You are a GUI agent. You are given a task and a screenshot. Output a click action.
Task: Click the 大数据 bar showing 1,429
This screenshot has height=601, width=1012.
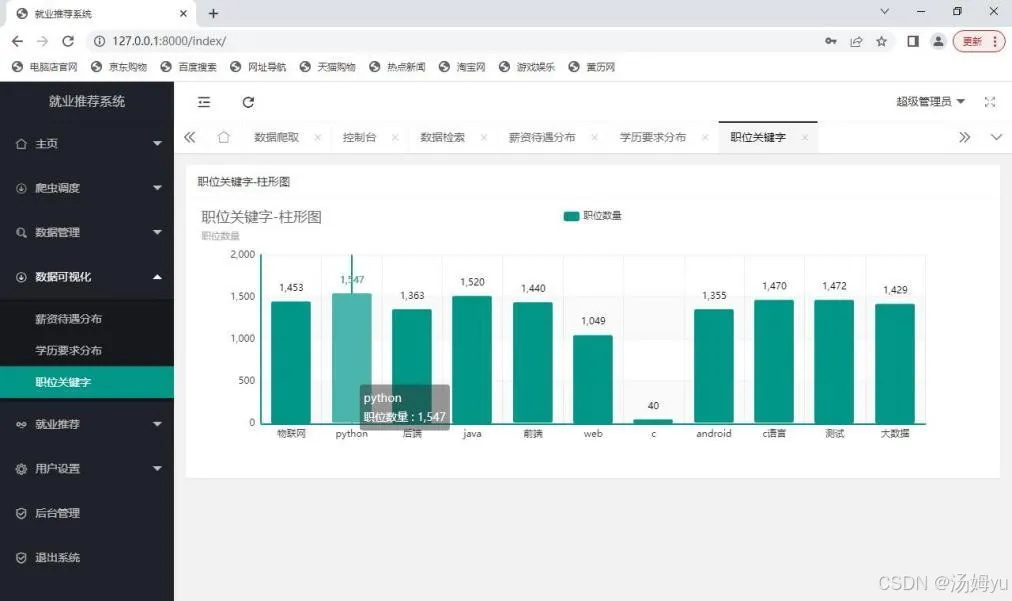895,363
